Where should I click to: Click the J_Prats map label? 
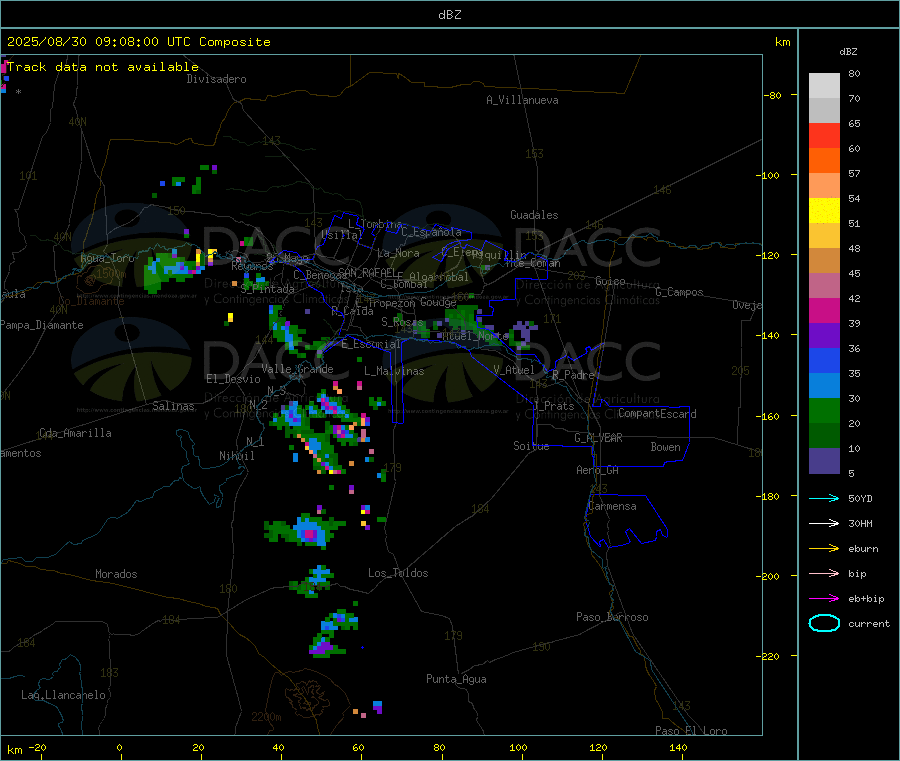point(554,406)
